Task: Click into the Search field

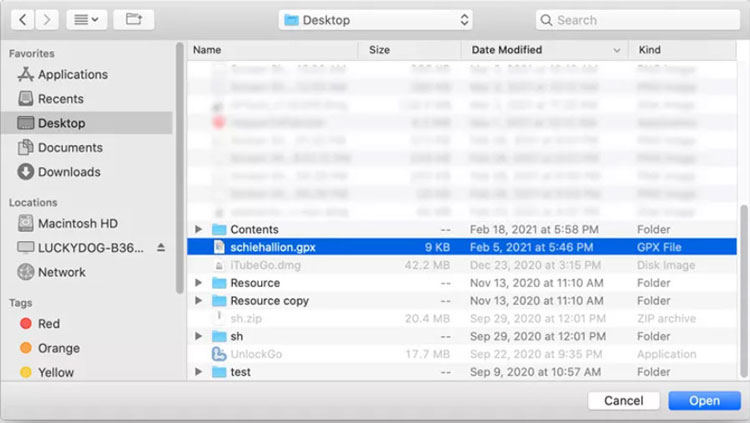Action: coord(638,20)
